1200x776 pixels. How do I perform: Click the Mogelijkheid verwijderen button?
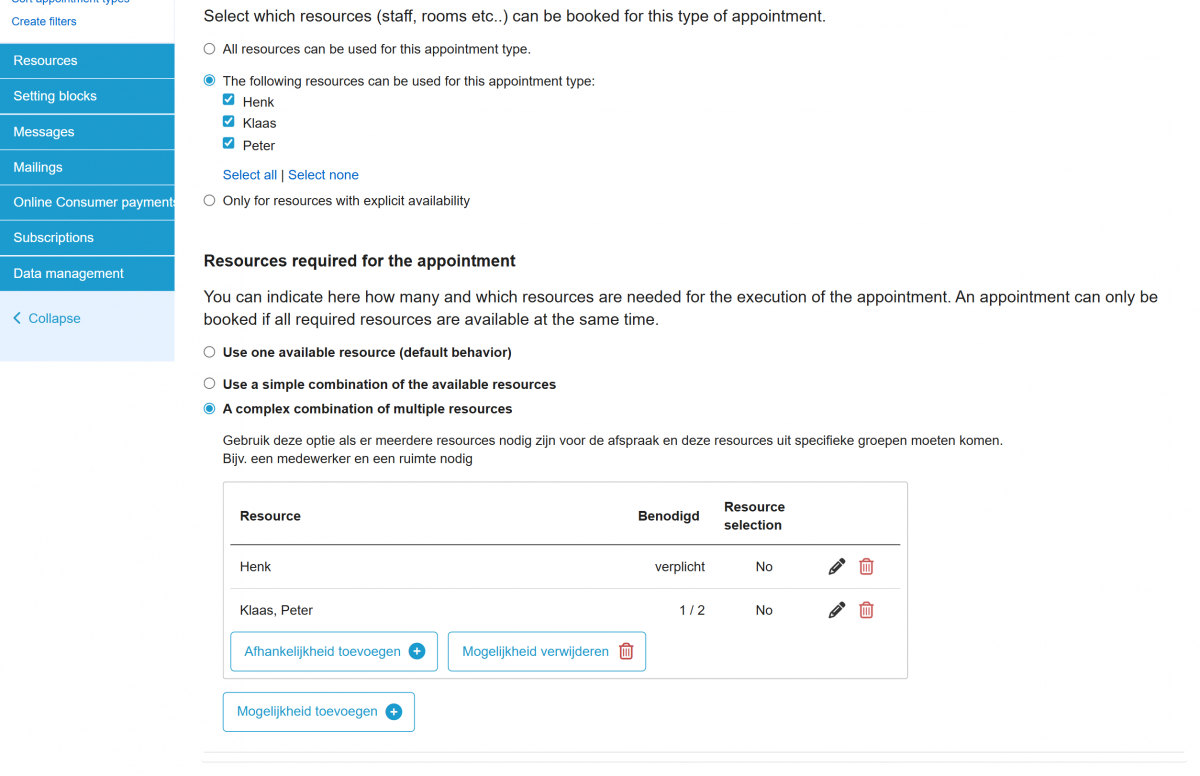547,651
